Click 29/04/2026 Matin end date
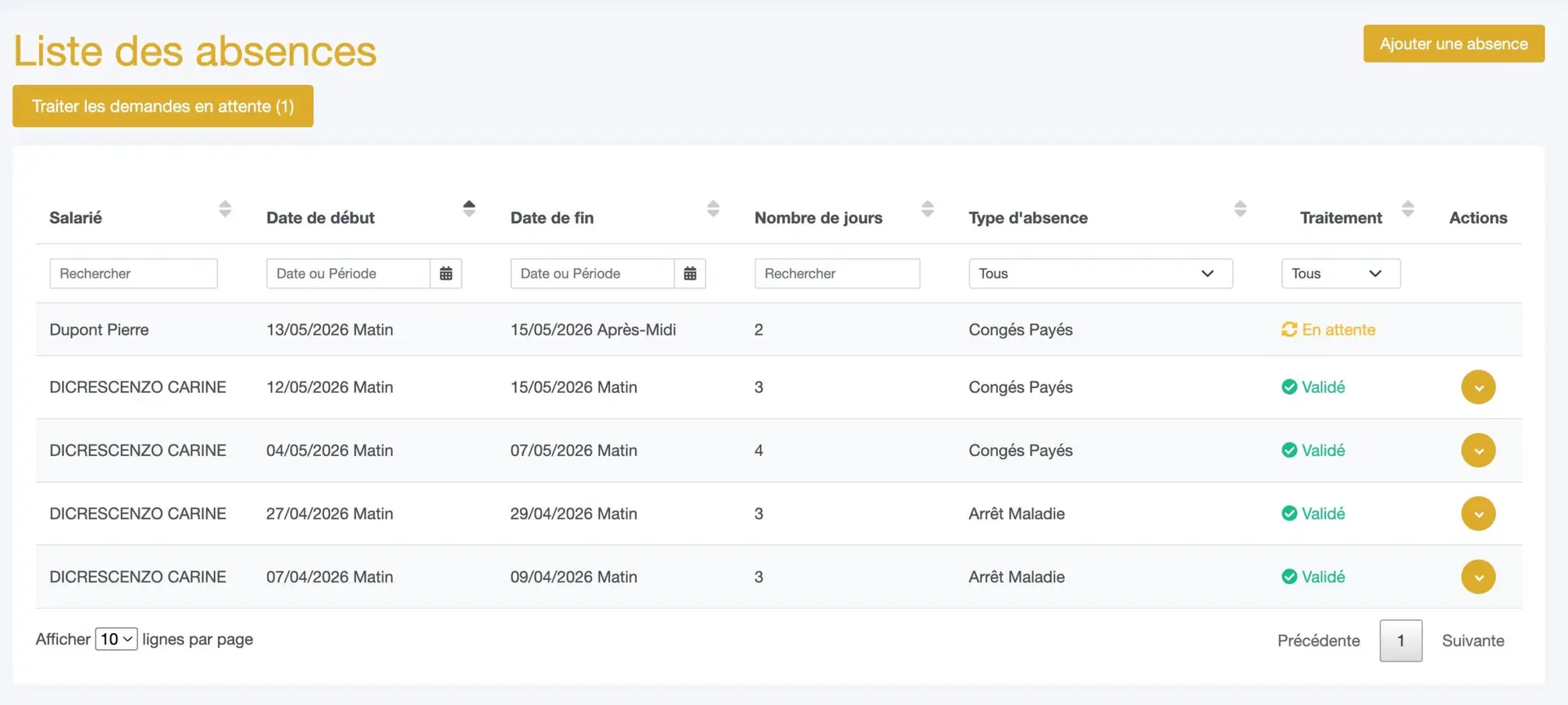 click(573, 514)
